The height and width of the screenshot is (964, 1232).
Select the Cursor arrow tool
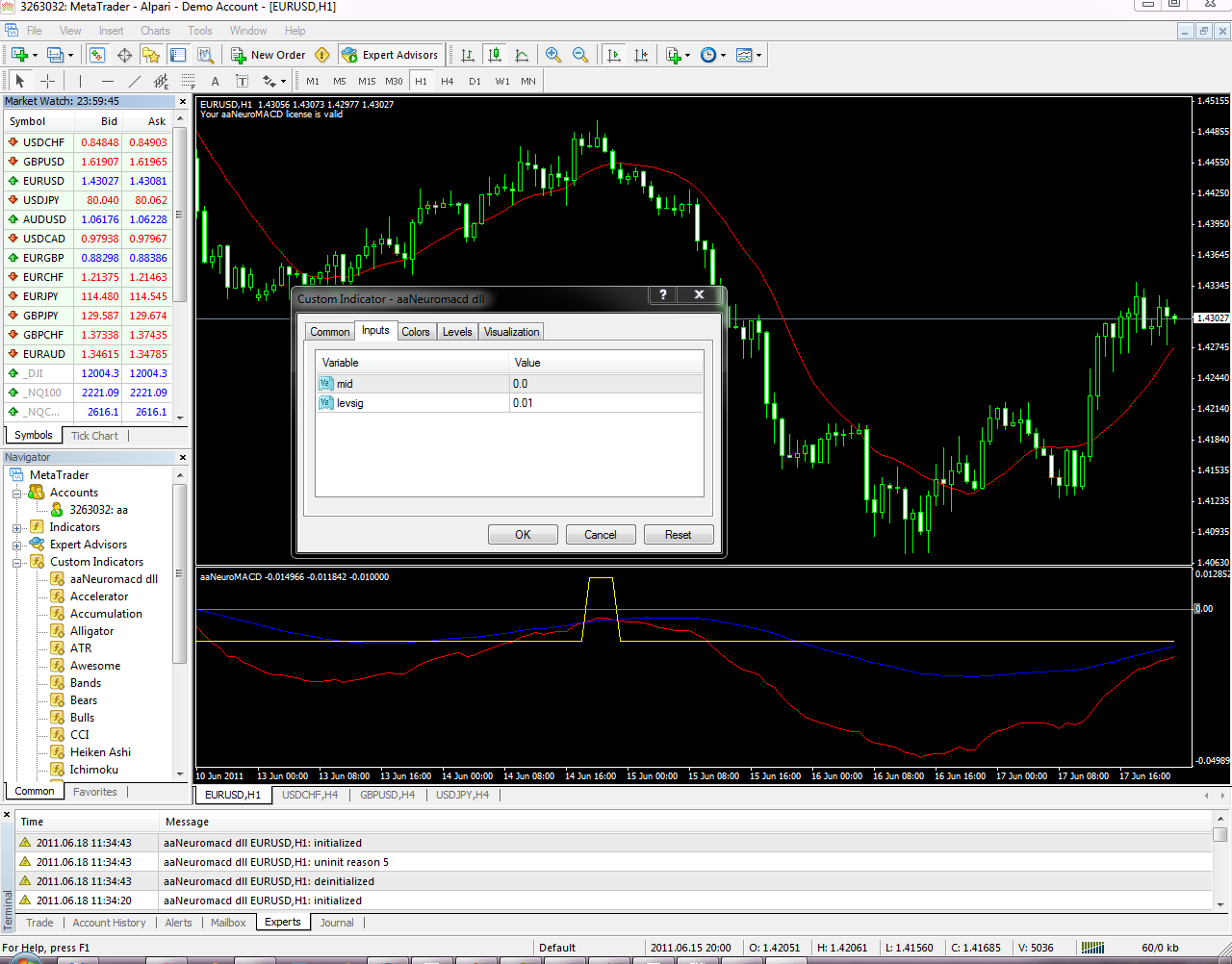[x=20, y=81]
